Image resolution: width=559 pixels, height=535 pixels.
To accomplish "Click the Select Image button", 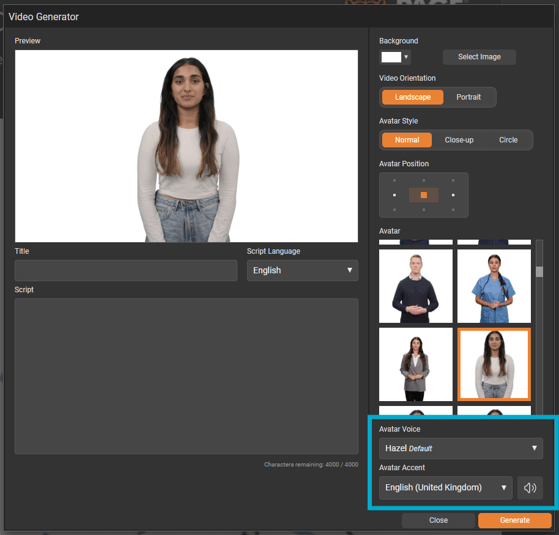I will tap(479, 57).
